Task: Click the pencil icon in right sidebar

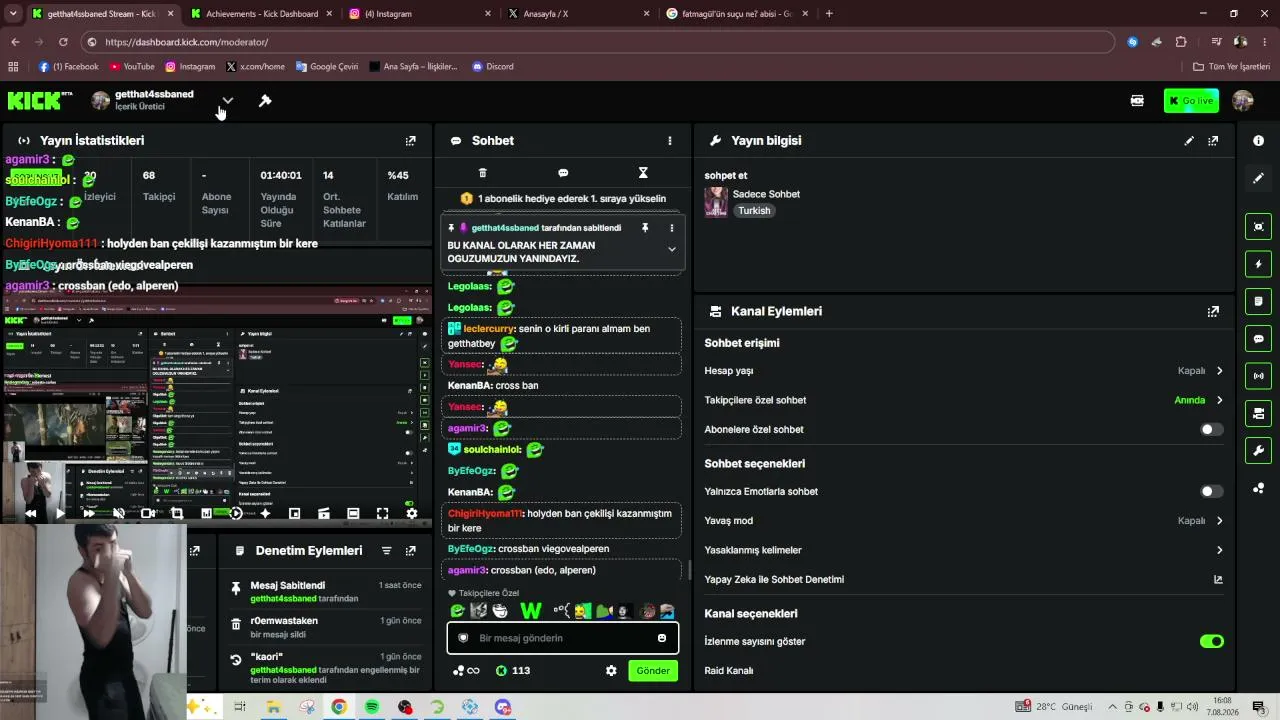Action: (1258, 178)
